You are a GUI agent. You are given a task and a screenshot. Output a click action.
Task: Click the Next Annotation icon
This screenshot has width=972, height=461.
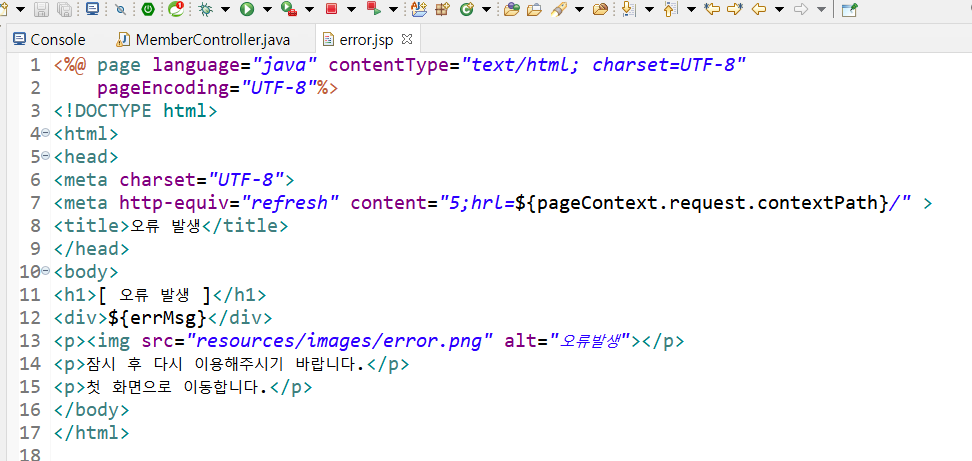click(629, 9)
